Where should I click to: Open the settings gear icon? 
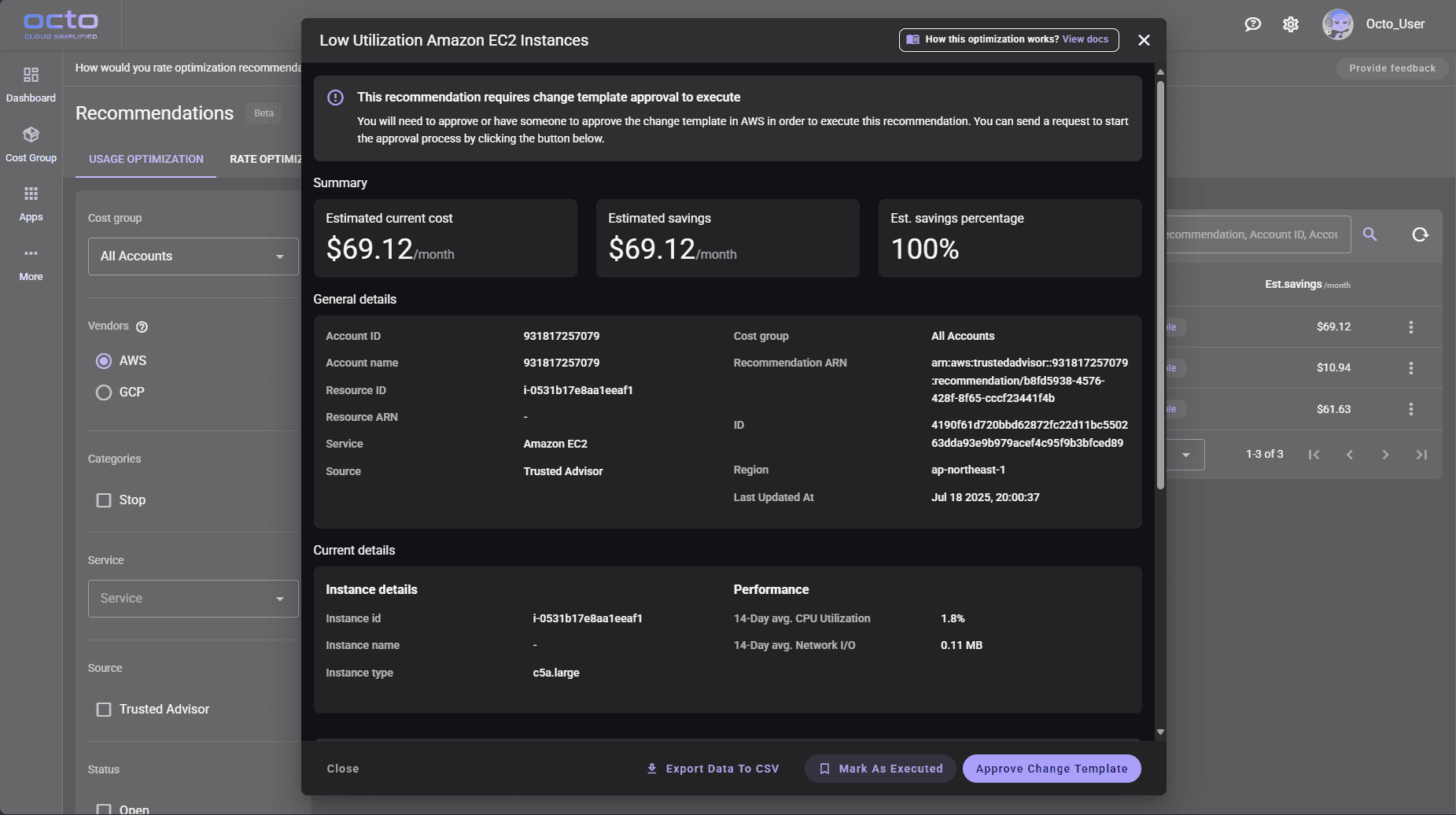pyautogui.click(x=1290, y=24)
